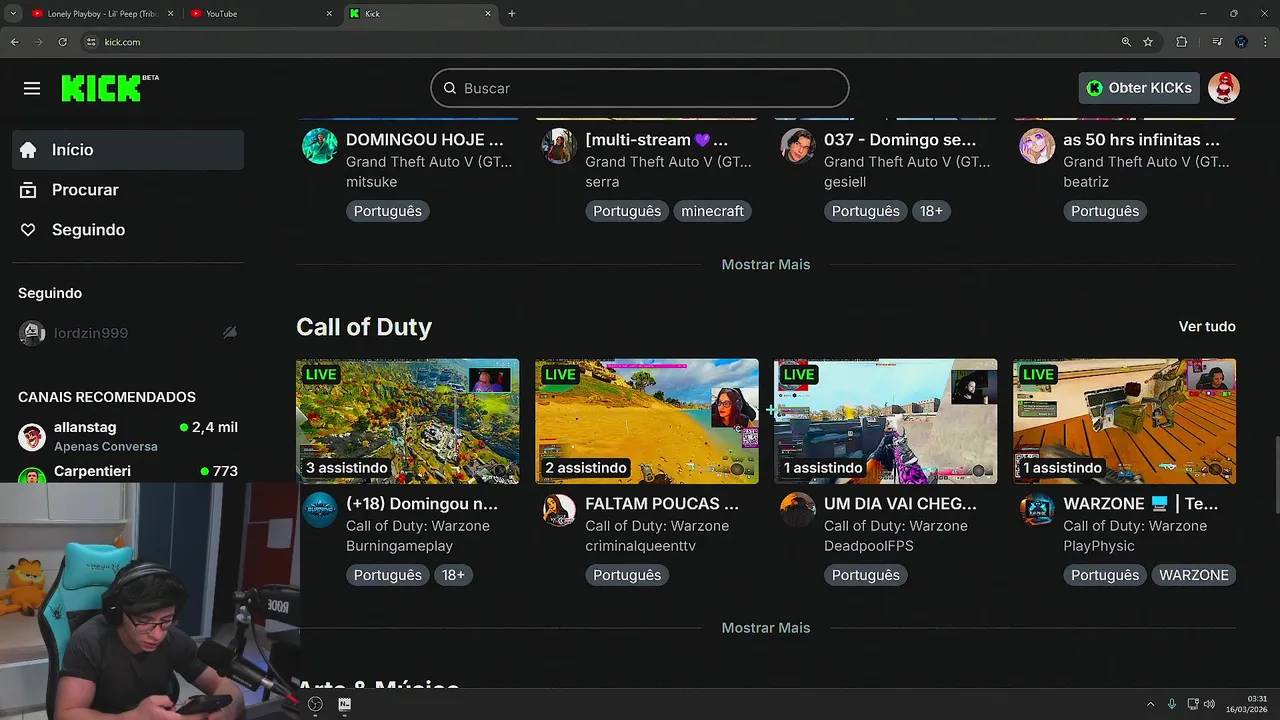The image size is (1280, 720).
Task: Open Burningameplay channel avatar
Action: (x=320, y=509)
